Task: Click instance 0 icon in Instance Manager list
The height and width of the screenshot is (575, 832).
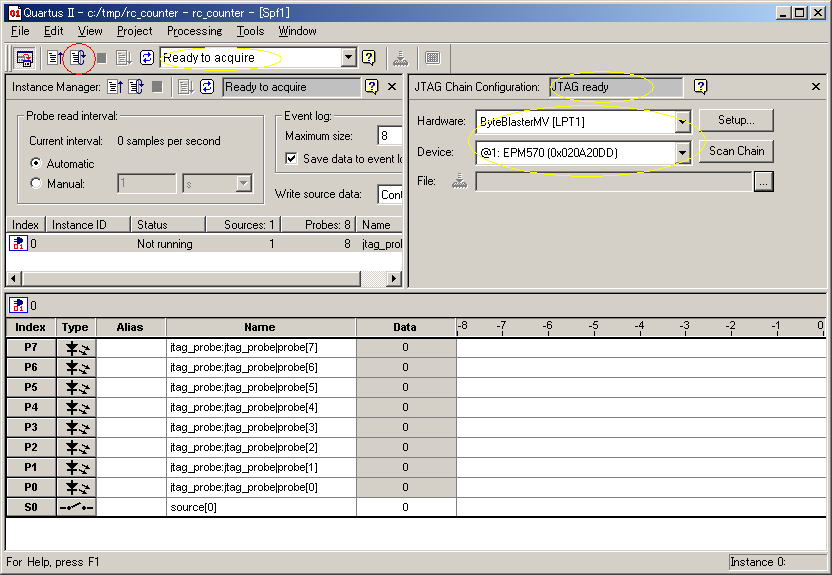Action: click(x=18, y=243)
